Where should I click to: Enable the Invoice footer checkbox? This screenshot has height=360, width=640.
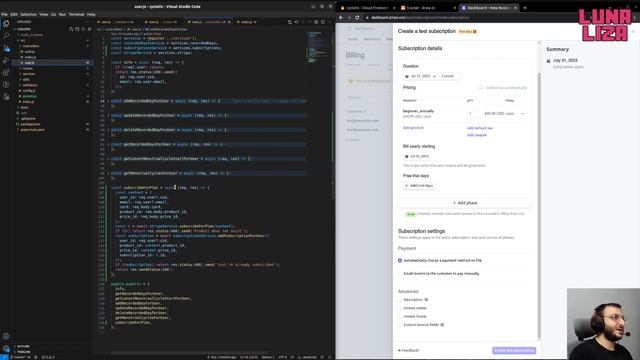400,316
